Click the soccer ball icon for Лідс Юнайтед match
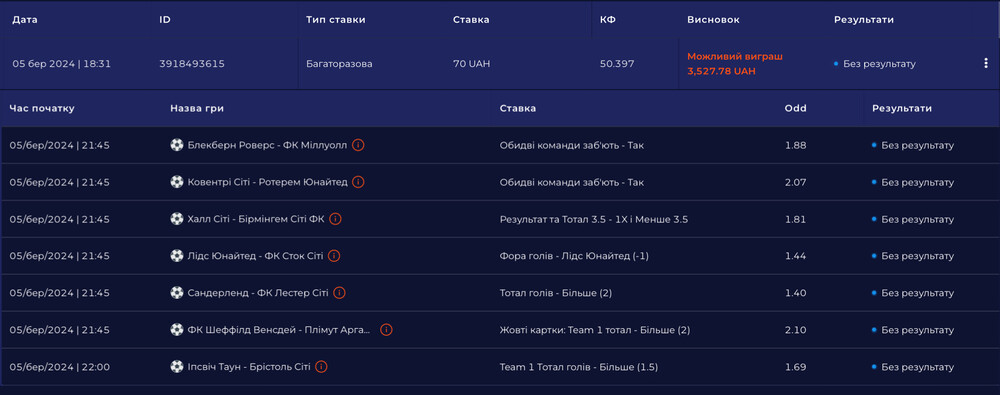 coord(177,256)
